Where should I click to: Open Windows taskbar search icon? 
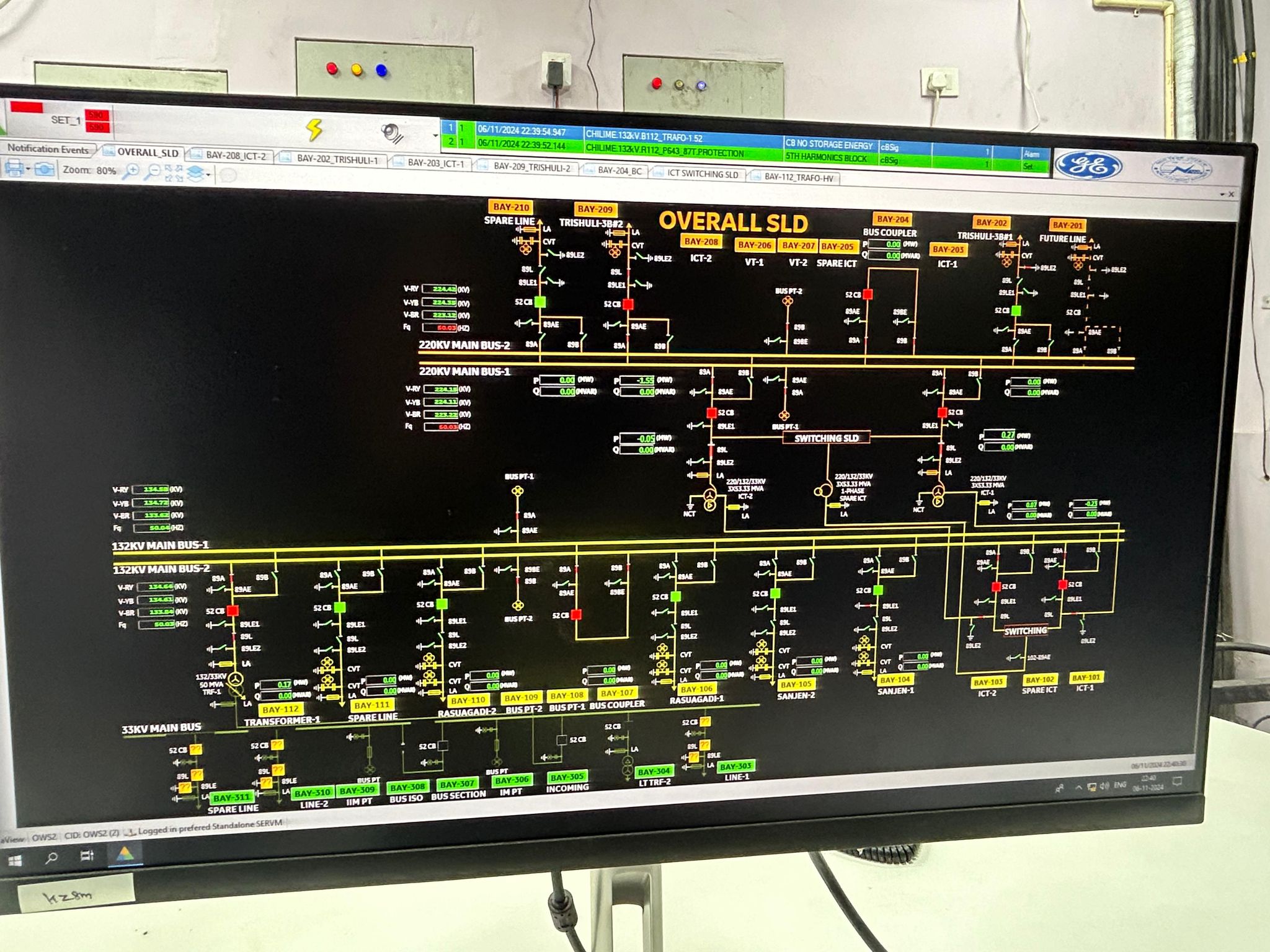coord(51,858)
